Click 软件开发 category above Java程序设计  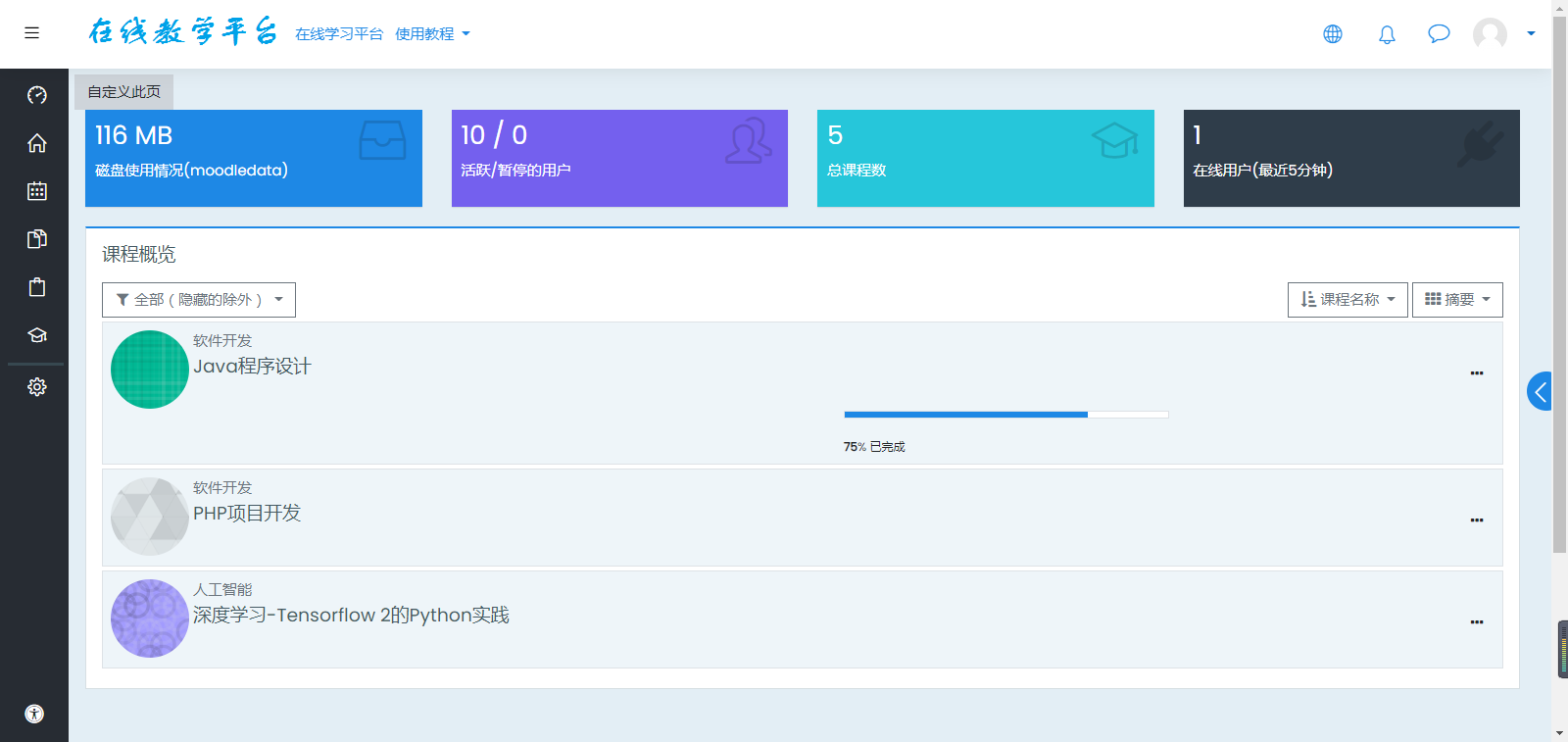222,341
